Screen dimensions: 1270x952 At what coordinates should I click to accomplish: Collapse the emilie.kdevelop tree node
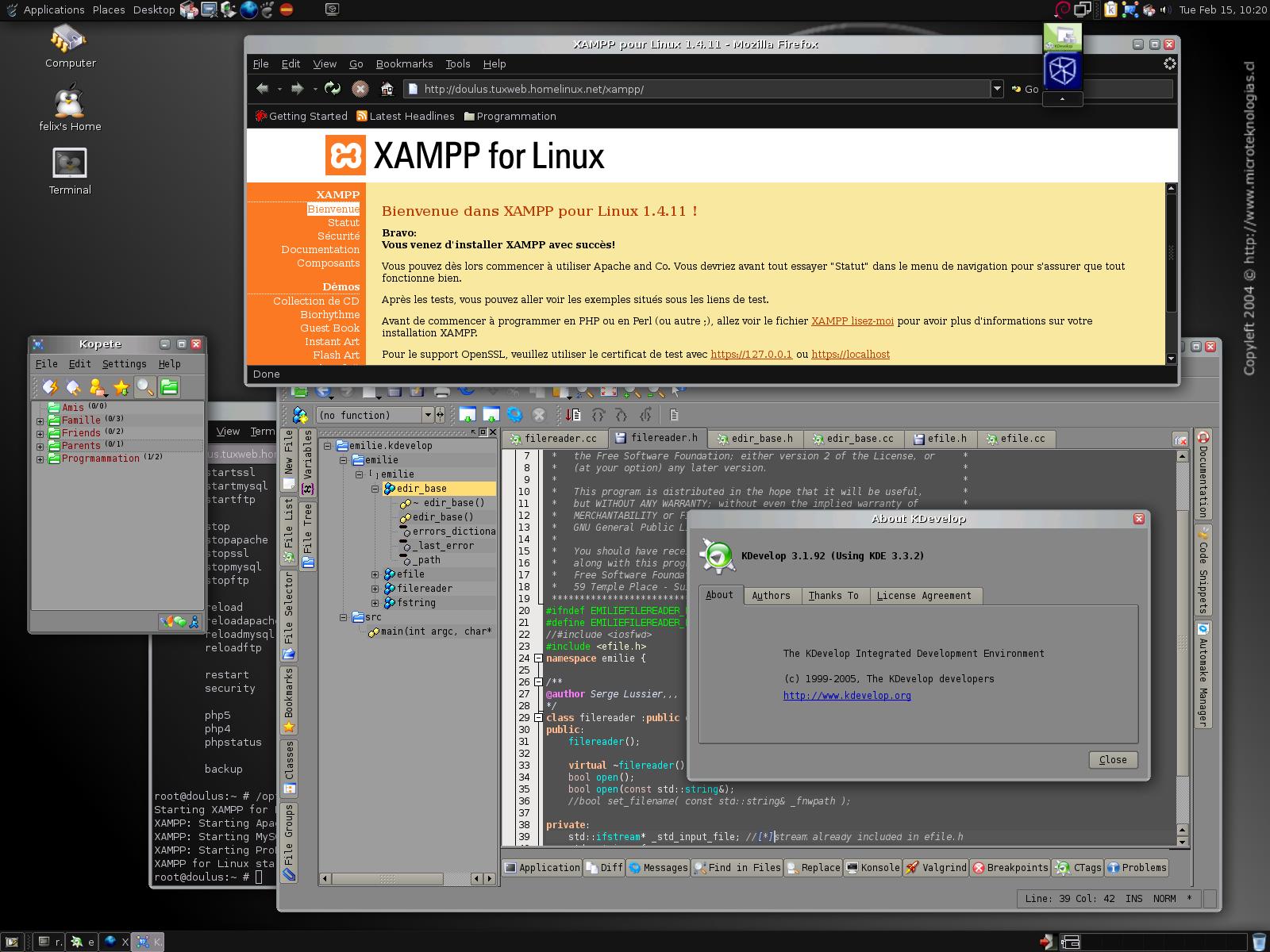pos(327,446)
